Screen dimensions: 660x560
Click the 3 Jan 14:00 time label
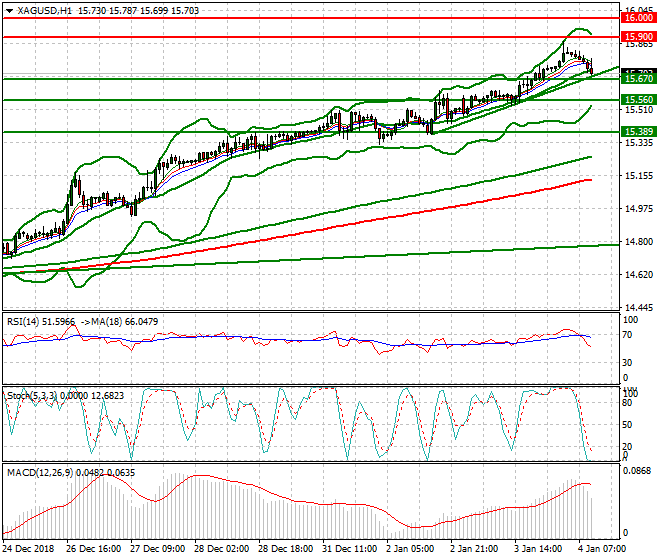pos(538,549)
